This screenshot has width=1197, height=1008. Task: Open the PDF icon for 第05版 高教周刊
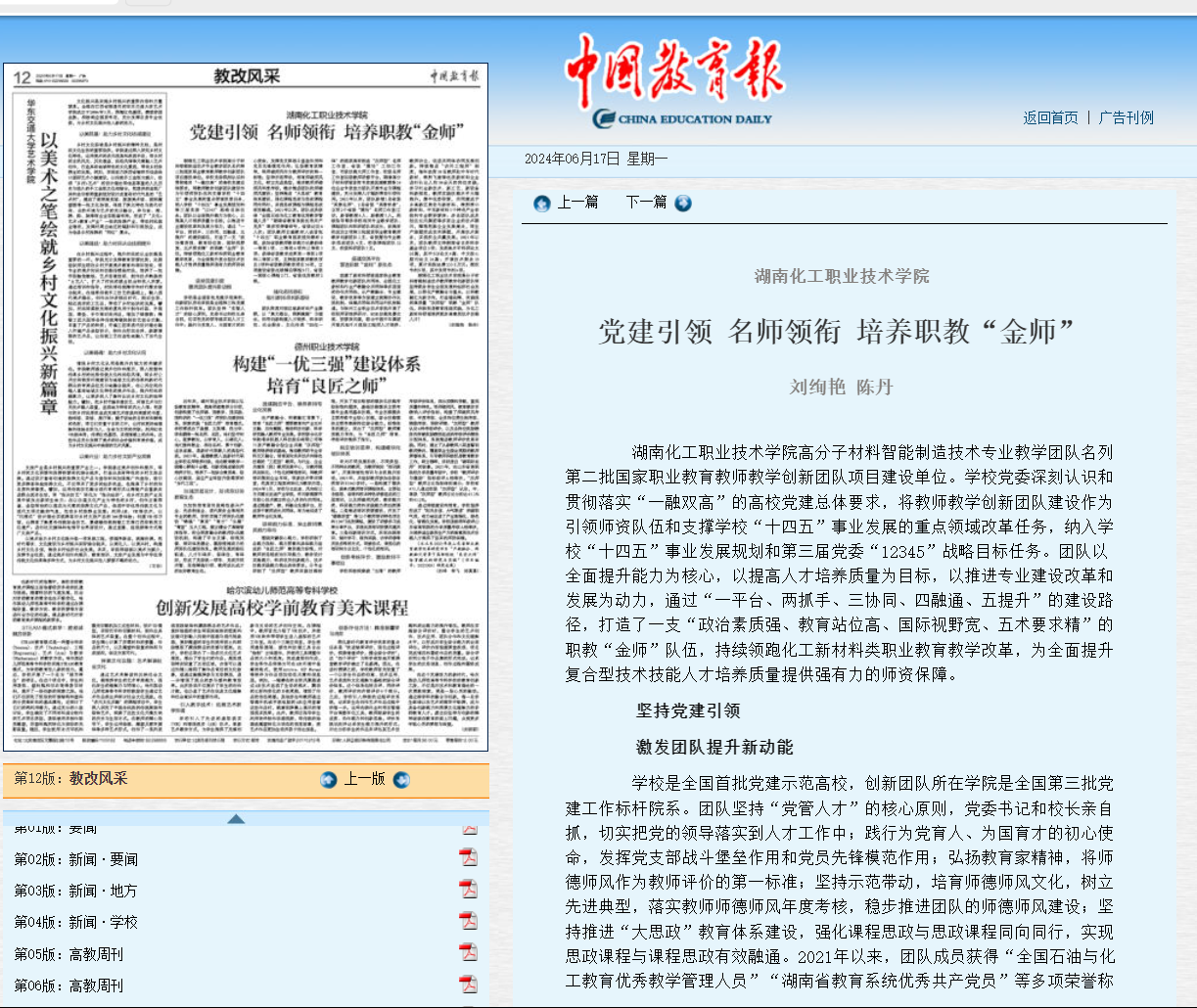tap(469, 953)
